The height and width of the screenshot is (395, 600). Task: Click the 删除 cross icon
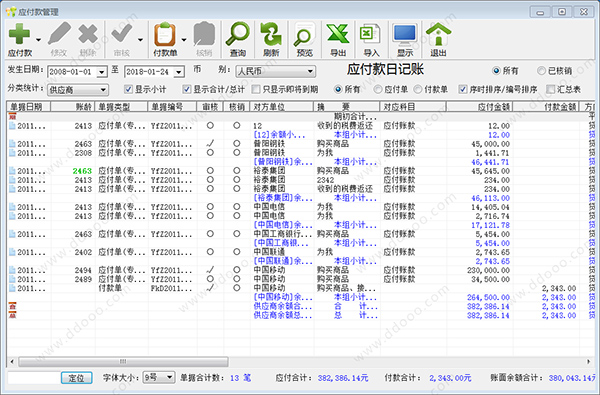(88, 34)
